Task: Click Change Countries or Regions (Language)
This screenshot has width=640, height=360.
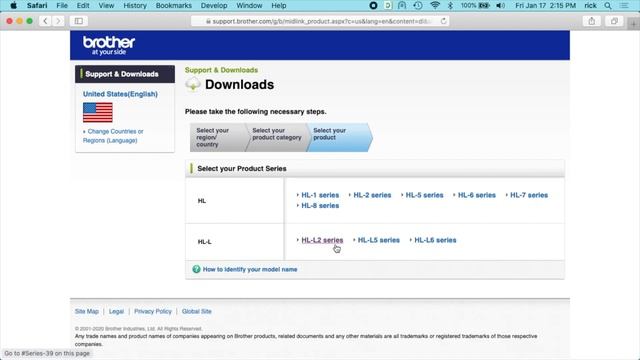Action: click(113, 136)
